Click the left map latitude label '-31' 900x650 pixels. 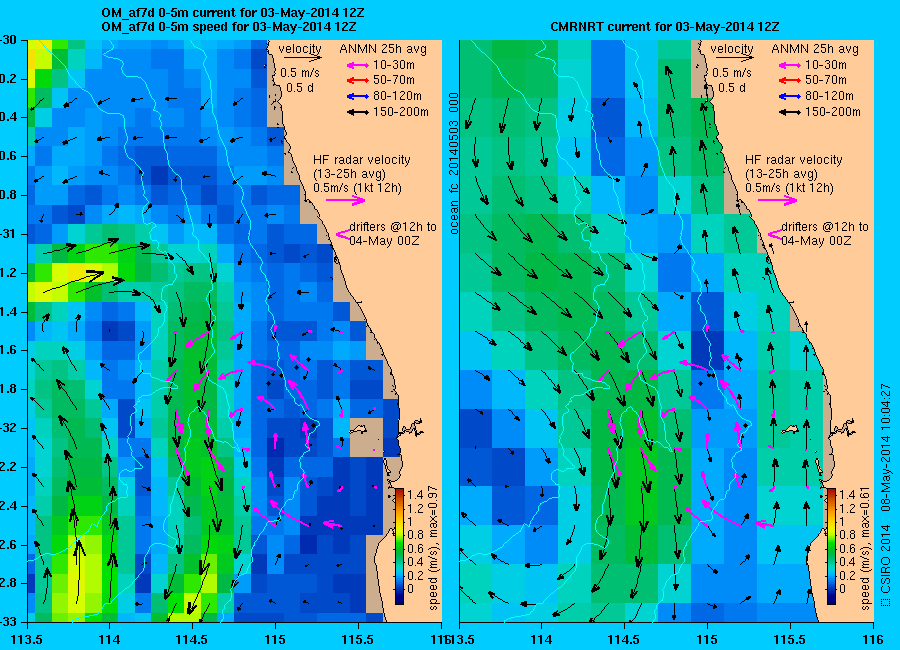pos(10,234)
